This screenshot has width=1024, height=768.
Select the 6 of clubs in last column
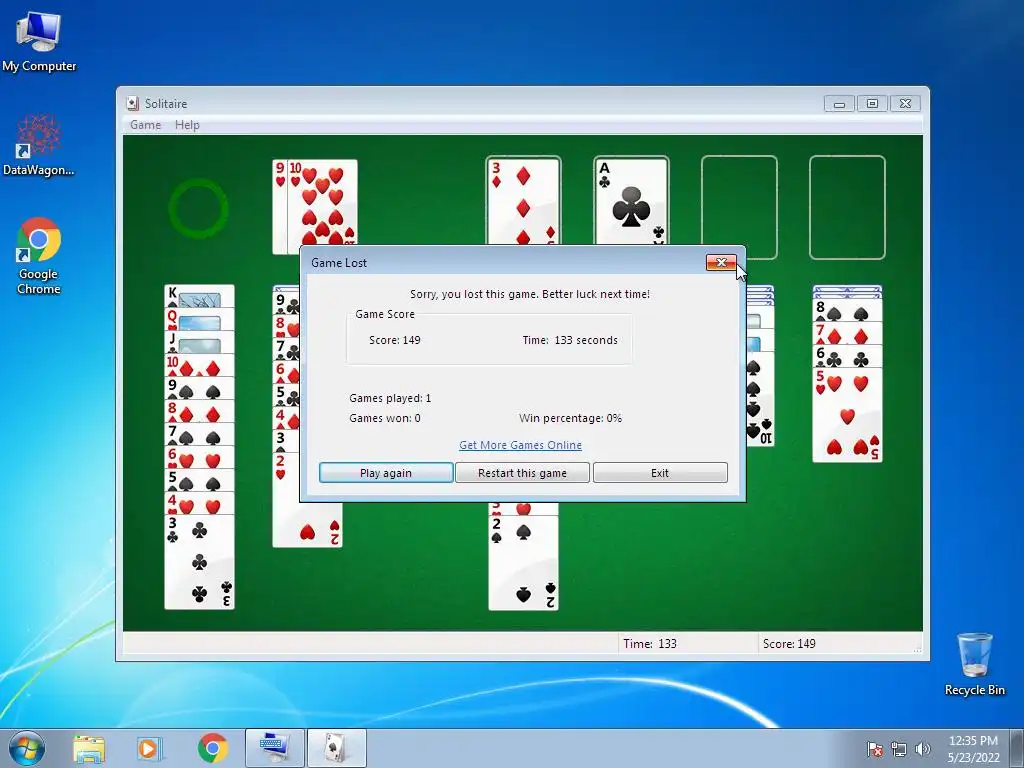[847, 357]
